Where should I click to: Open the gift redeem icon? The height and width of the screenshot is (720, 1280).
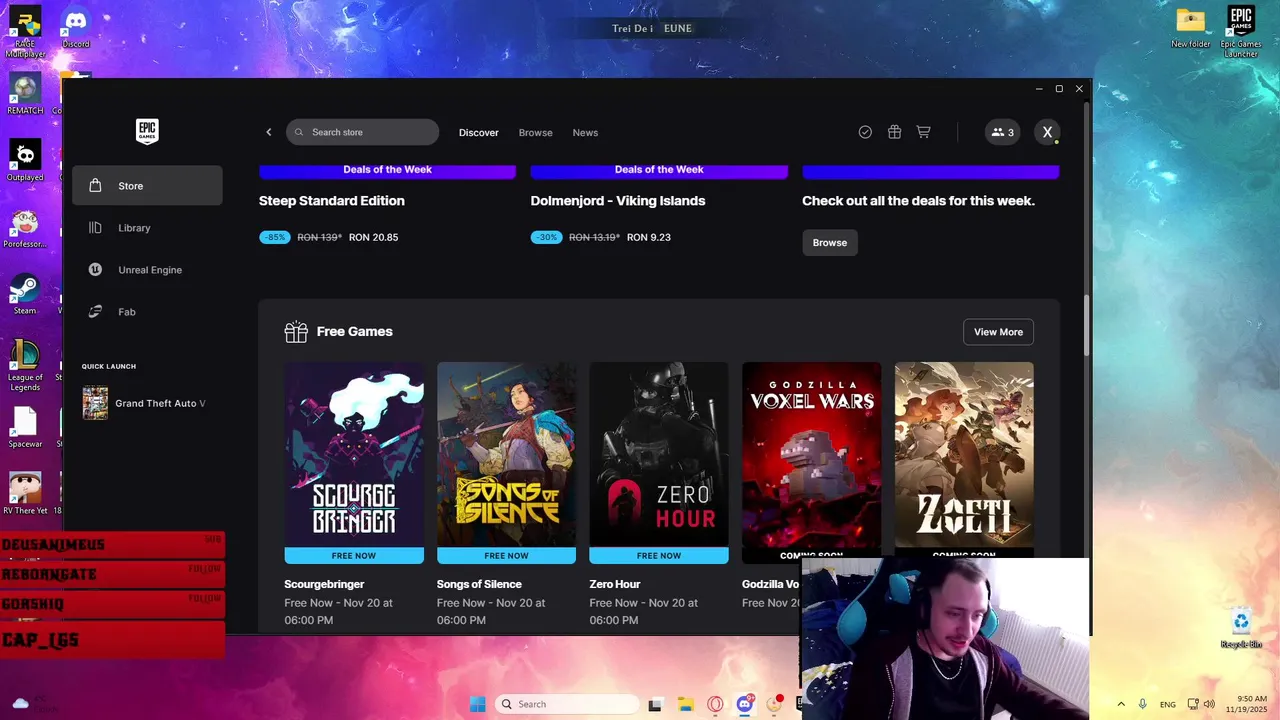pos(894,132)
